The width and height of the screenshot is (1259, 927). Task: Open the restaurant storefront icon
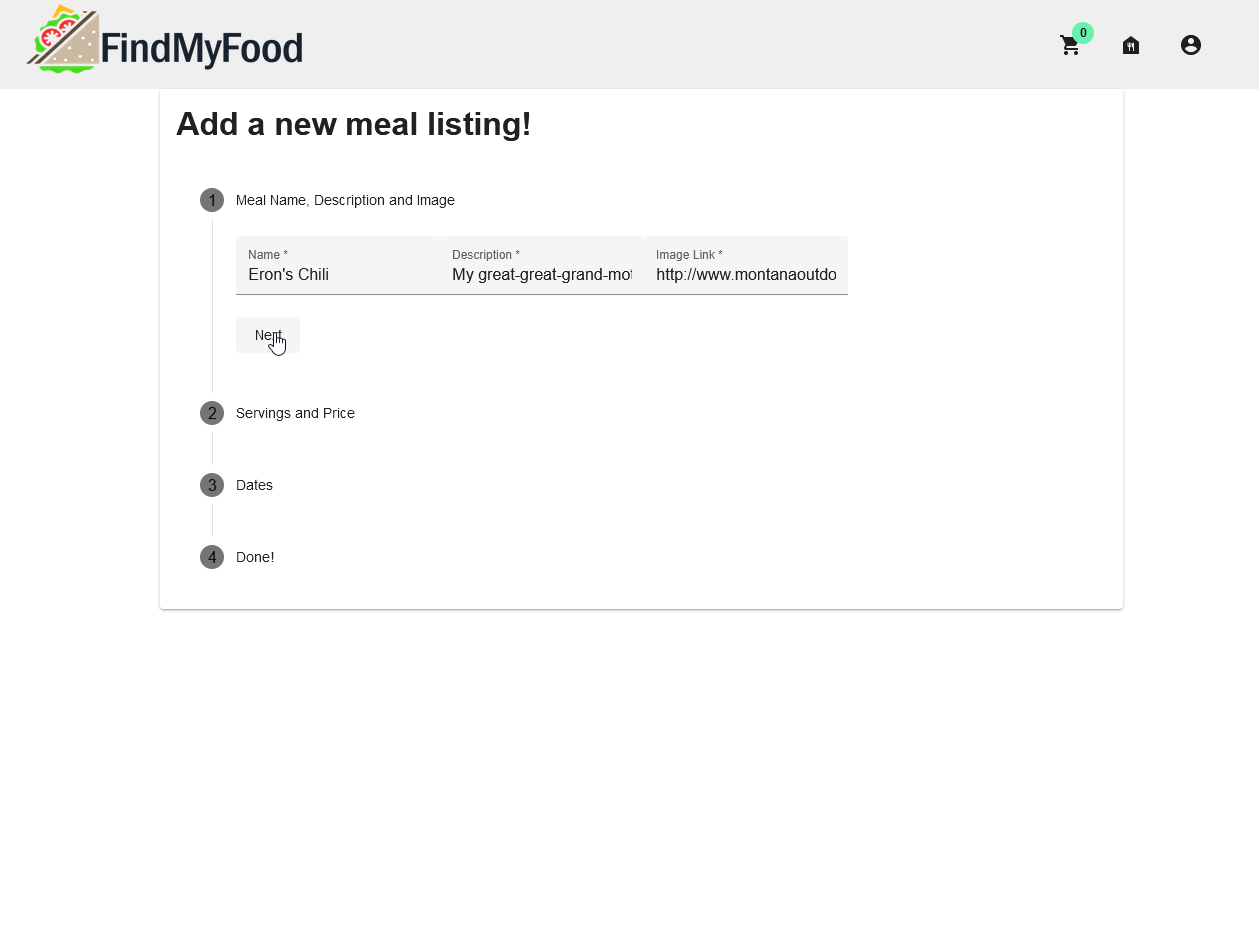[1131, 45]
